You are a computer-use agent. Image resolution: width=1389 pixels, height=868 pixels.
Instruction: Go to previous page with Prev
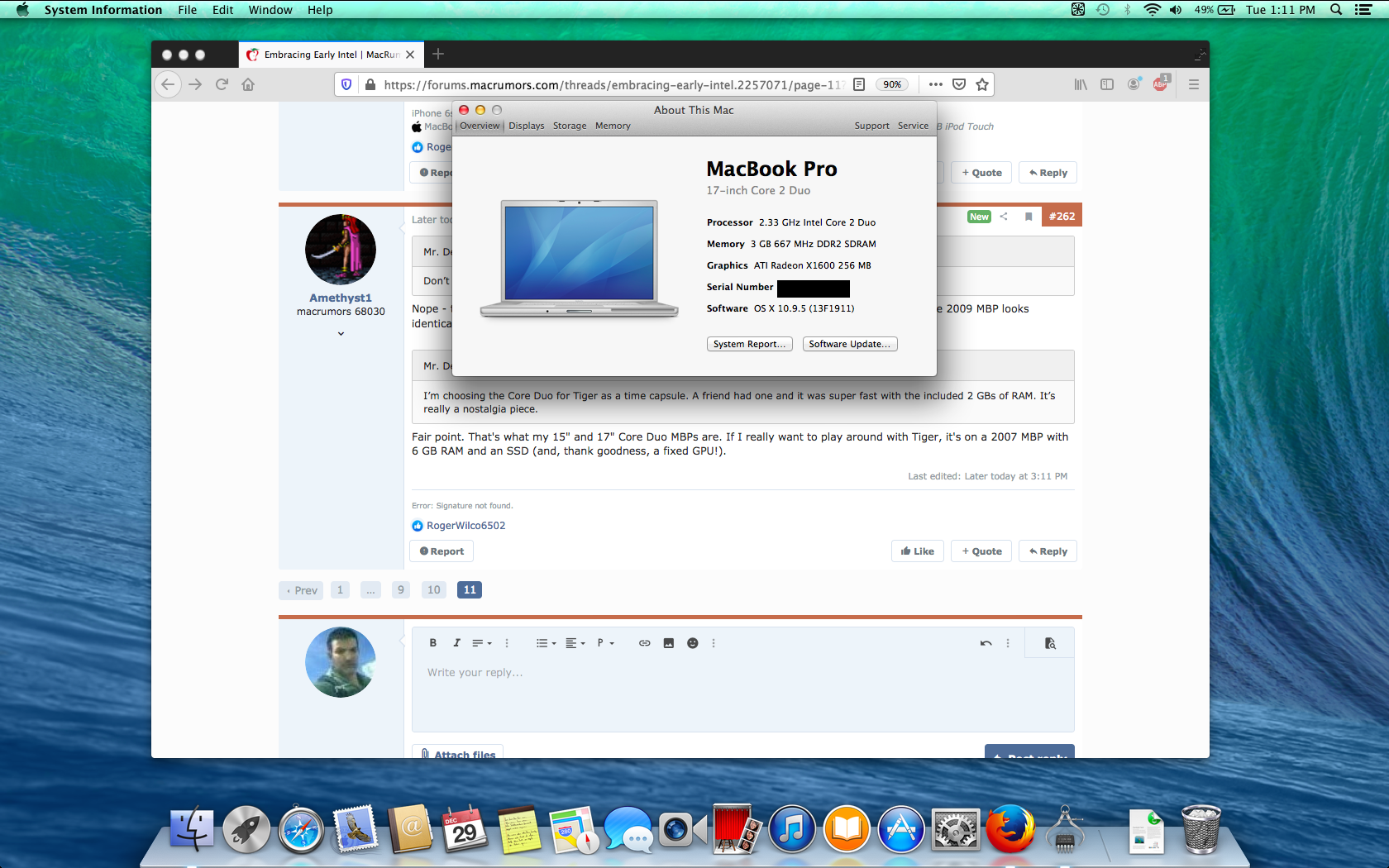coord(302,589)
